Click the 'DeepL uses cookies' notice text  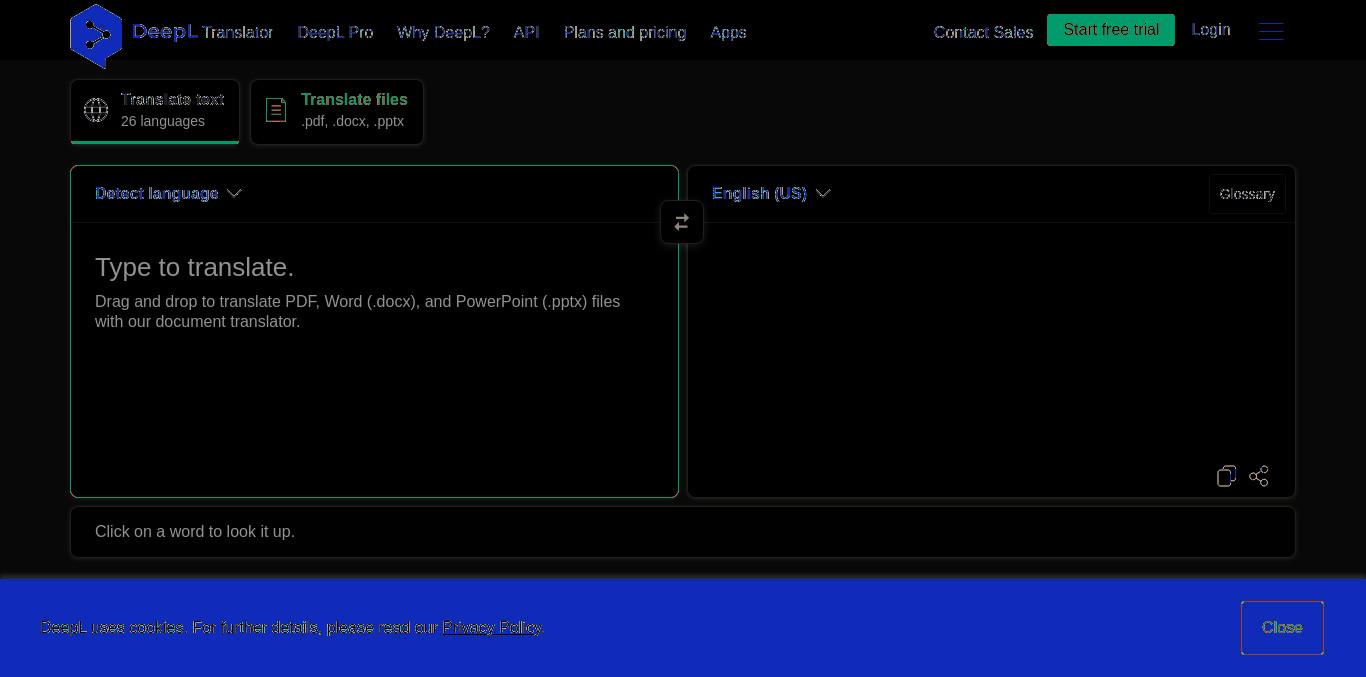(x=292, y=628)
